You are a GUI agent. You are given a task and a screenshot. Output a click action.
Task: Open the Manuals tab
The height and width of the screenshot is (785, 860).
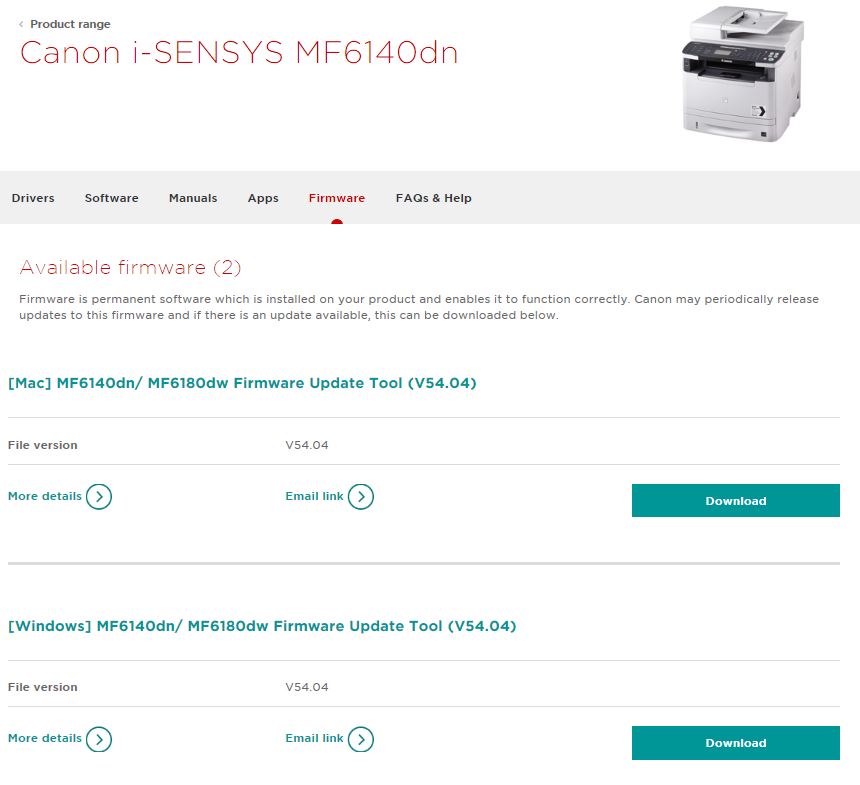coord(193,198)
